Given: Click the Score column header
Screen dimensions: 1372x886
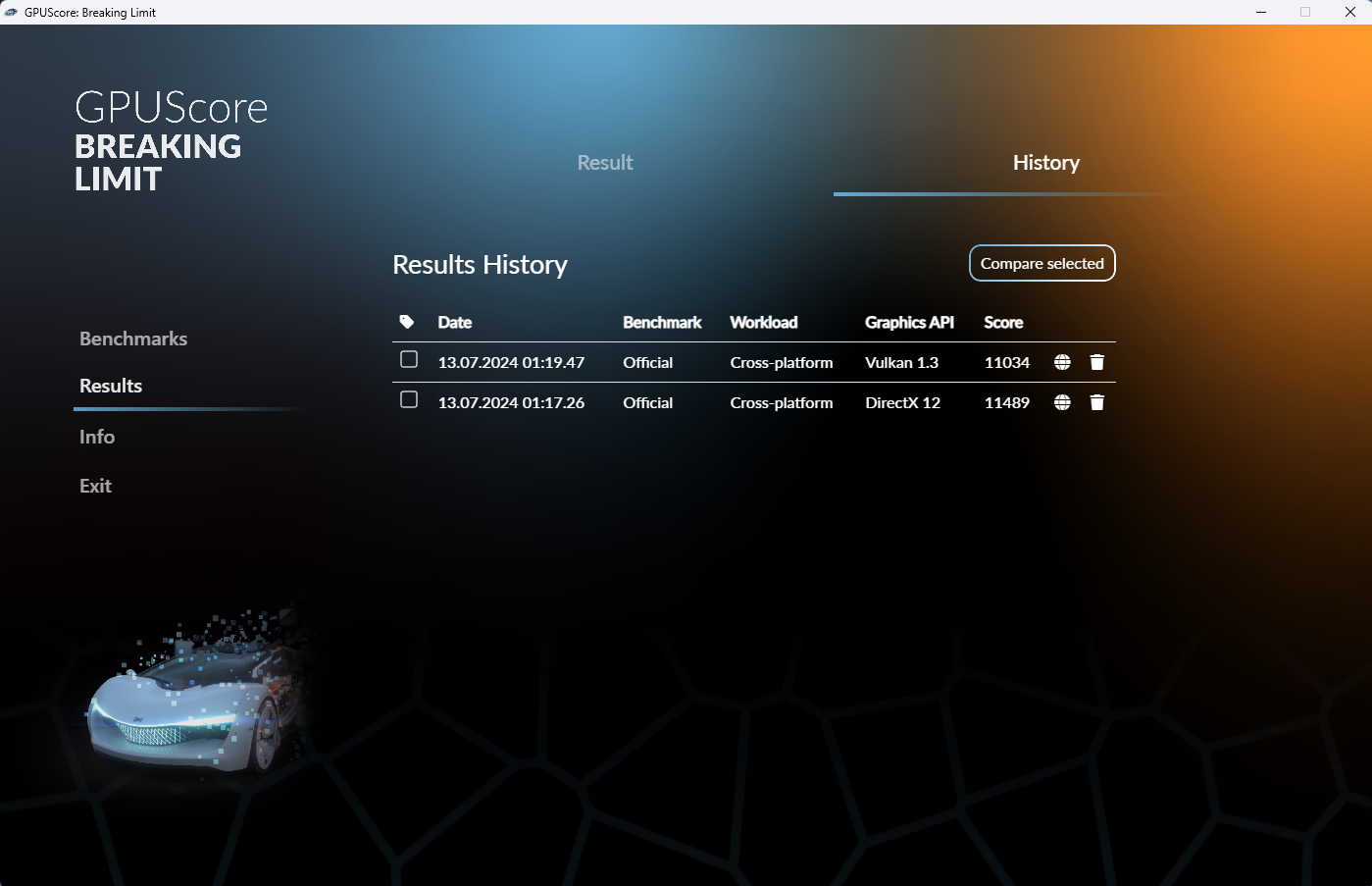Looking at the screenshot, I should (1003, 322).
